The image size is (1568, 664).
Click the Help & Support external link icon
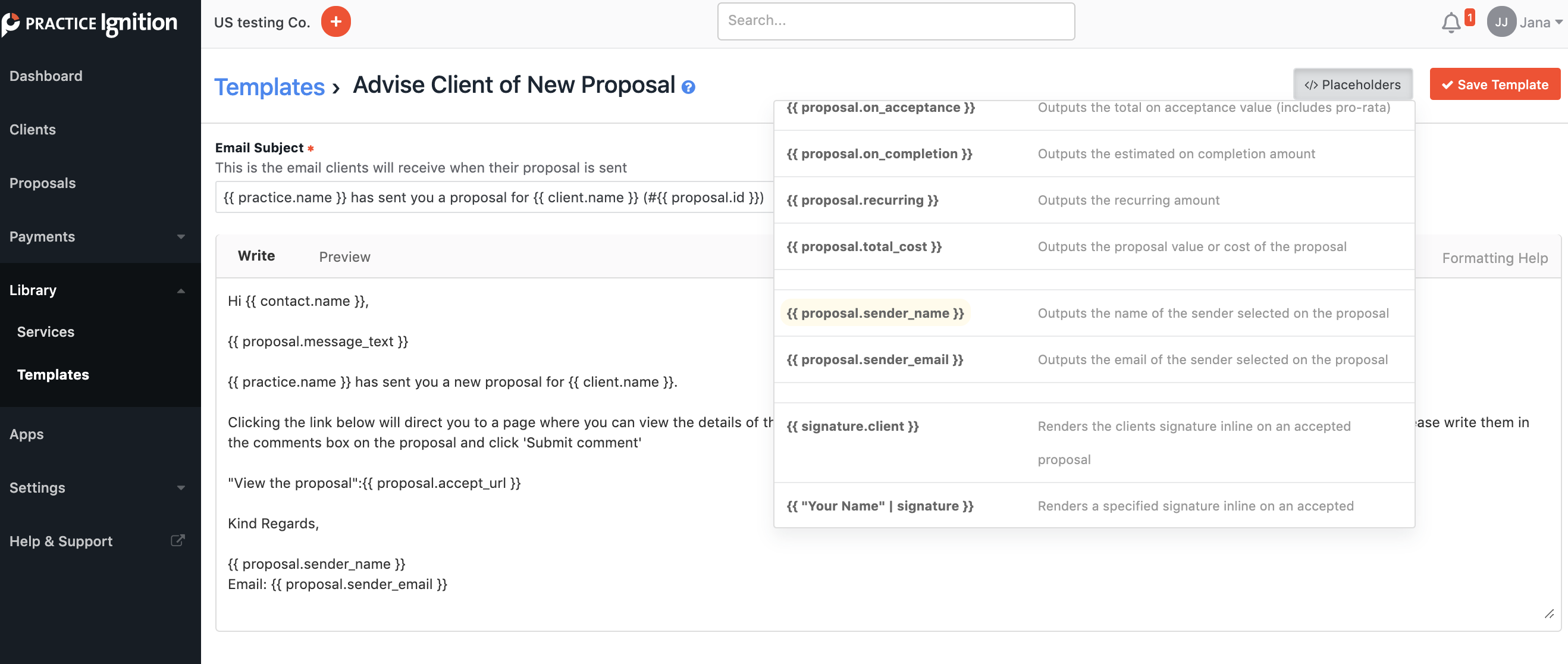(x=177, y=540)
